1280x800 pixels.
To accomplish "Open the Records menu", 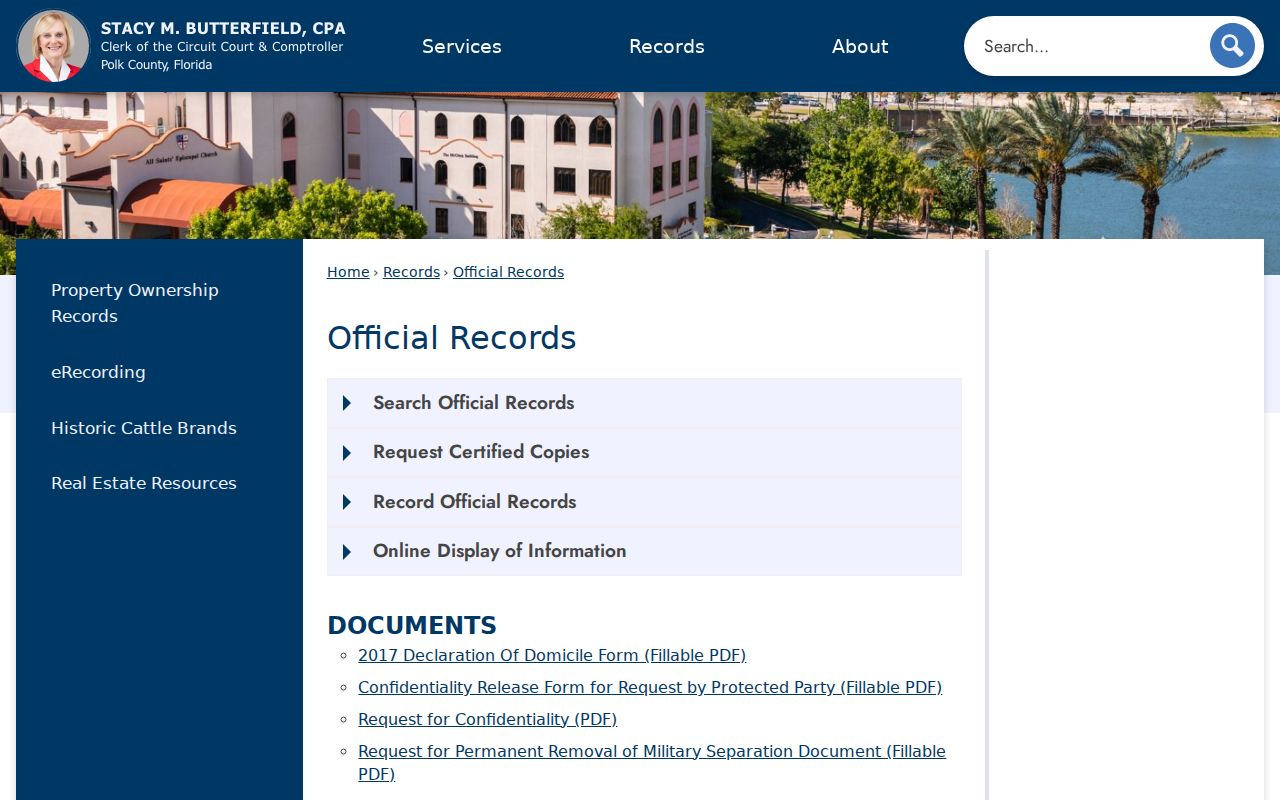I will click(x=667, y=46).
